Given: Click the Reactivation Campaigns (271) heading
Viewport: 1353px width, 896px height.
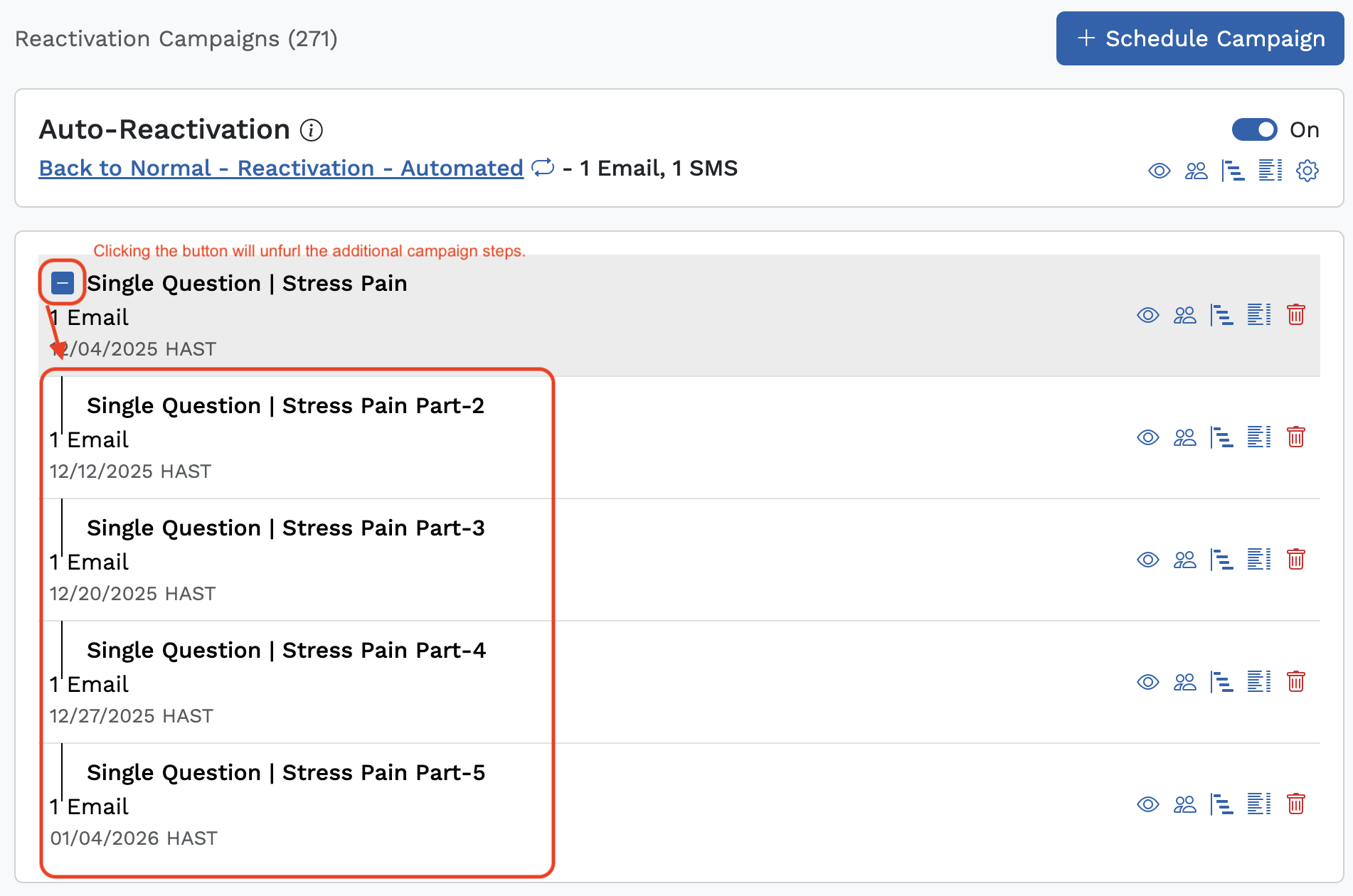Looking at the screenshot, I should pyautogui.click(x=176, y=38).
